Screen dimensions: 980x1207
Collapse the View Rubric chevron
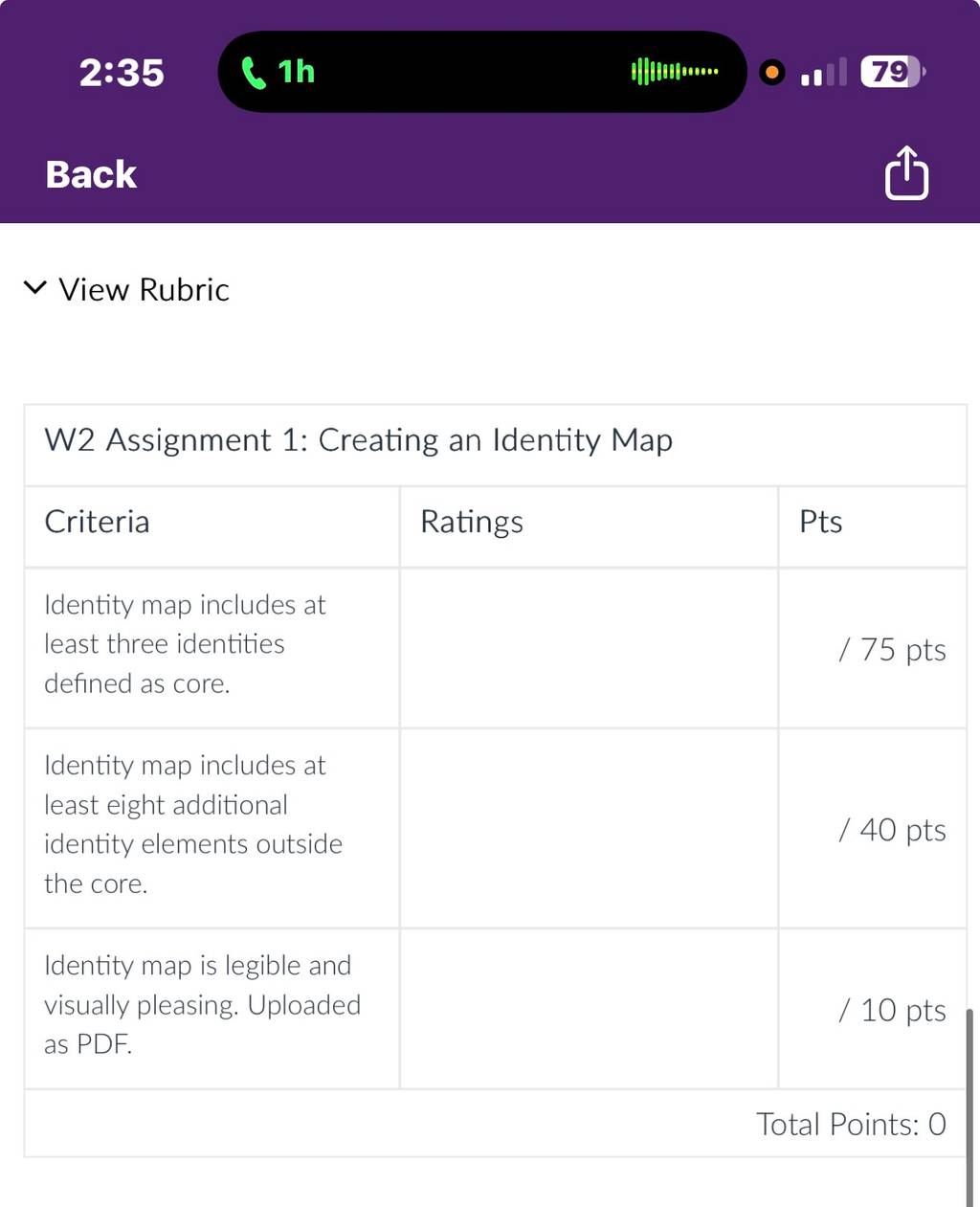point(35,287)
